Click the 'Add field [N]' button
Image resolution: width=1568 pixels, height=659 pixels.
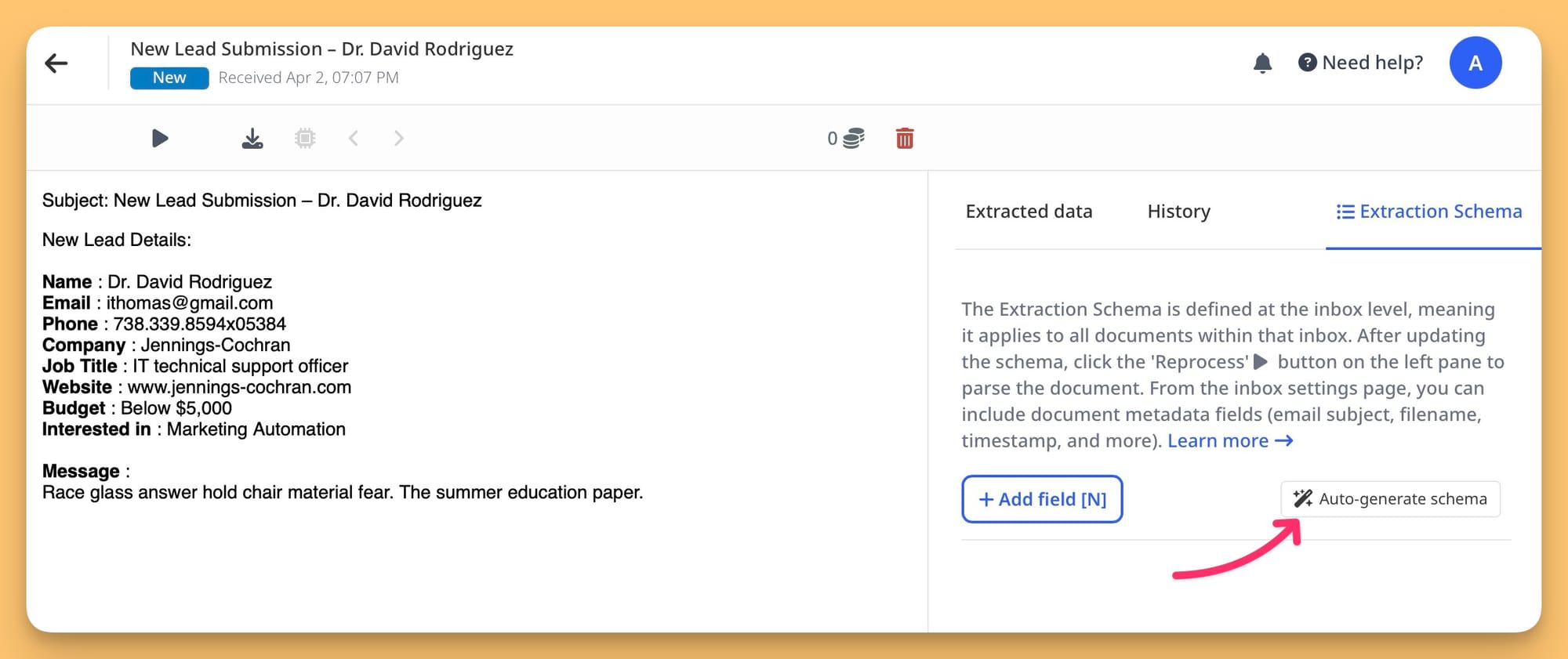(x=1042, y=499)
